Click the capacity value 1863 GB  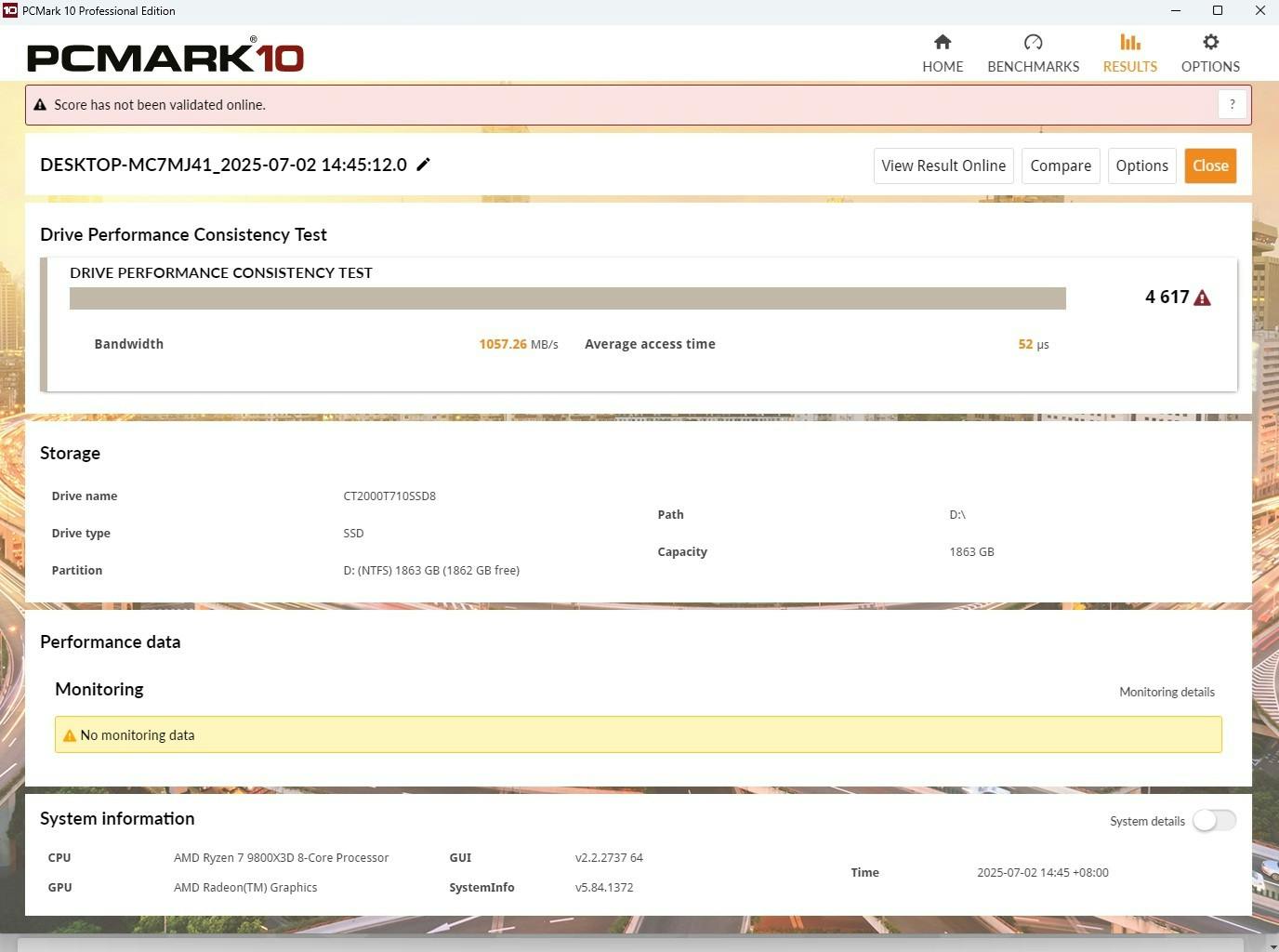click(971, 551)
